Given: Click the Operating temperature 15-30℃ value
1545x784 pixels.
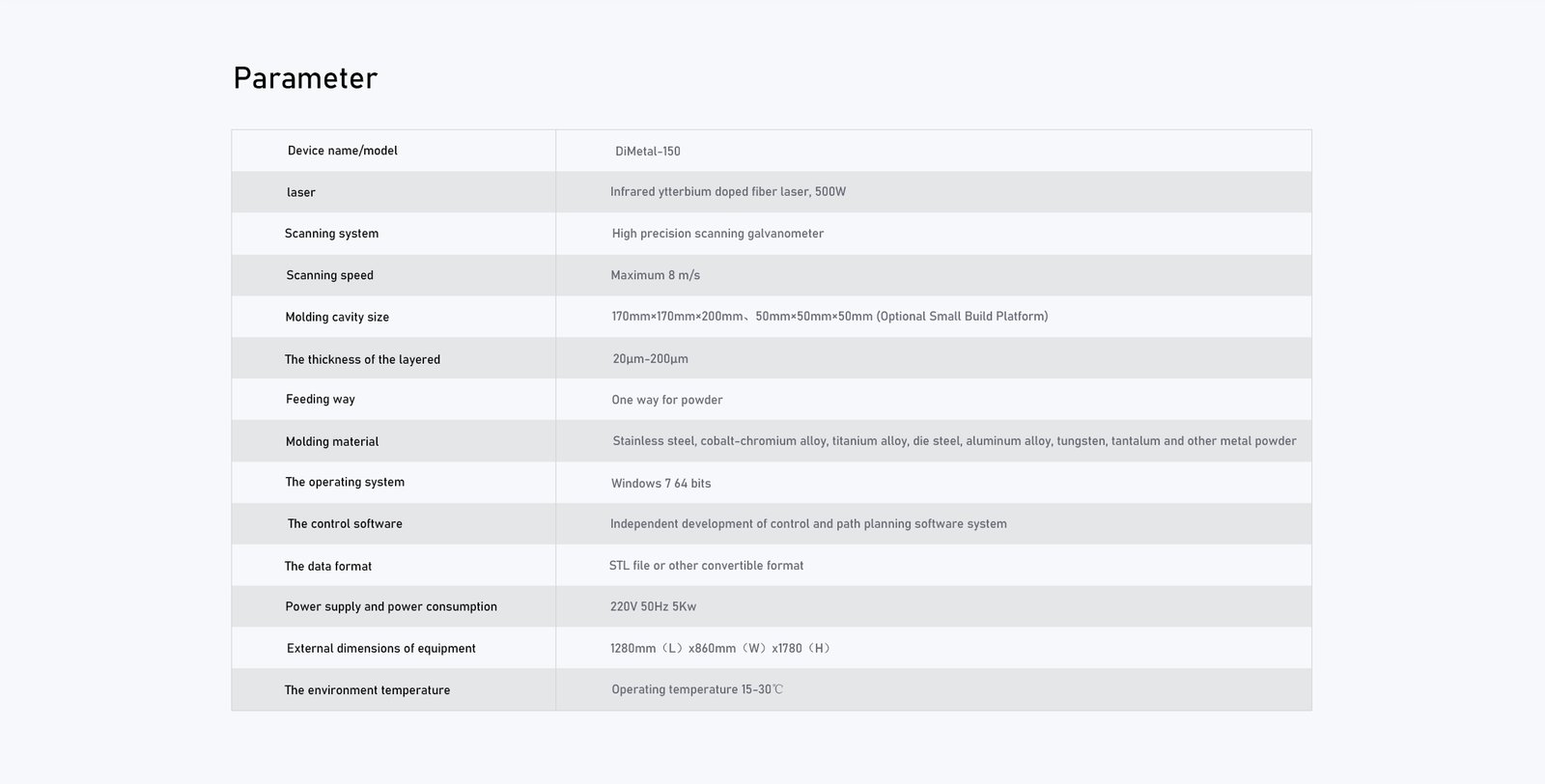Looking at the screenshot, I should pos(697,689).
